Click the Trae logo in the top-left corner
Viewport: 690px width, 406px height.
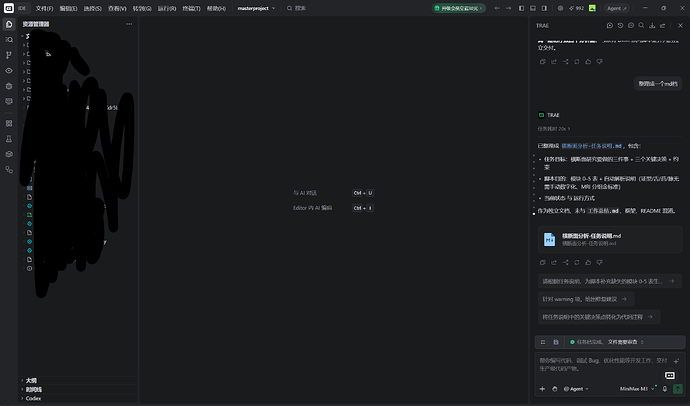tap(8, 8)
